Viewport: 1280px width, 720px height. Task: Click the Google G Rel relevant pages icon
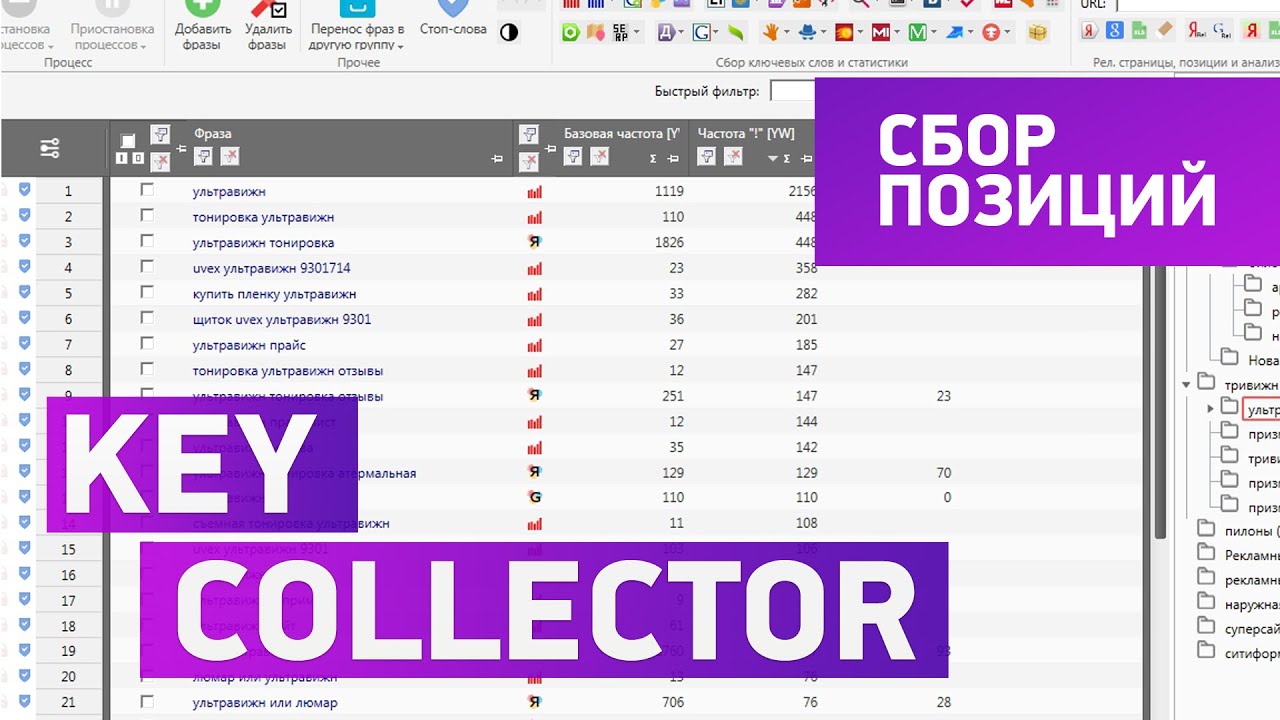[1222, 31]
